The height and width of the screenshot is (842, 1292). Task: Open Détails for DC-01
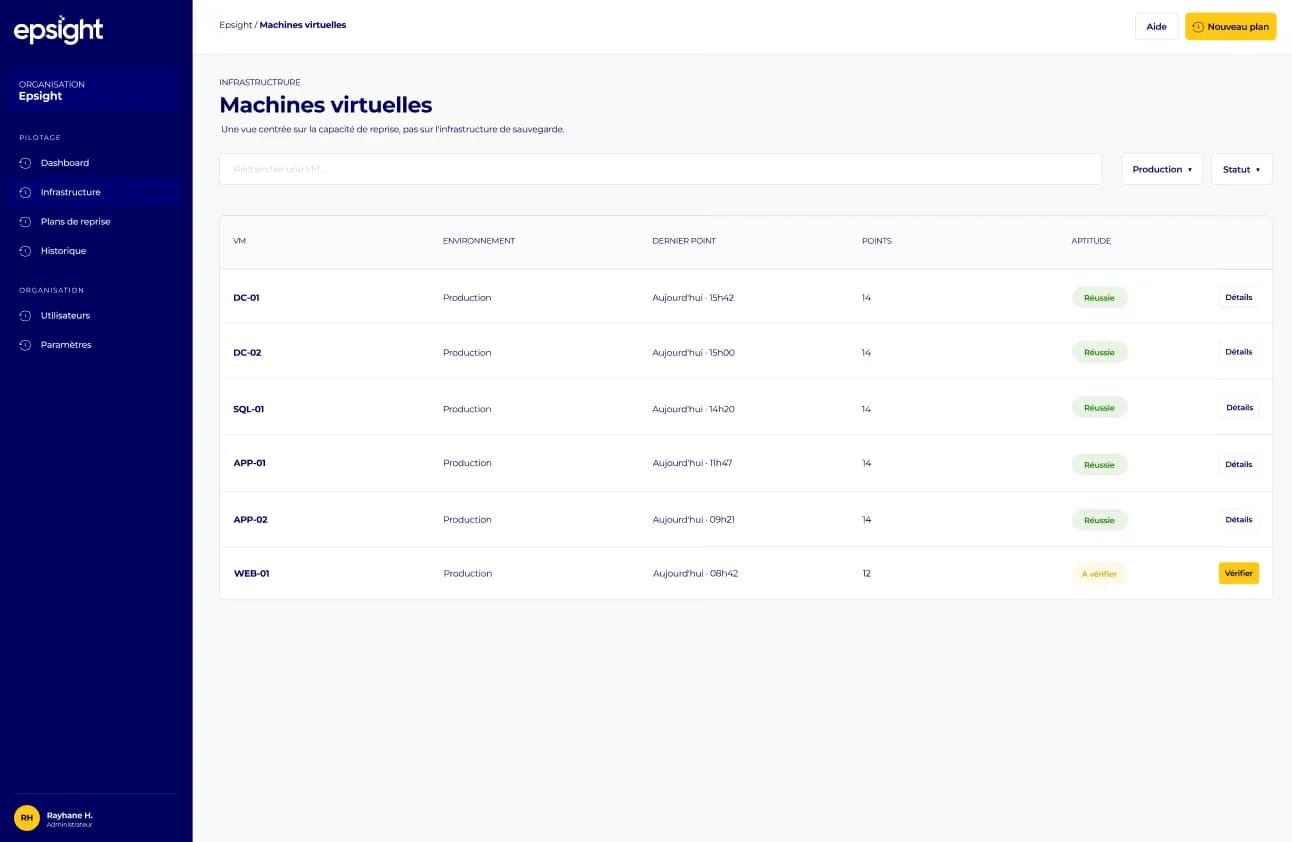point(1238,297)
